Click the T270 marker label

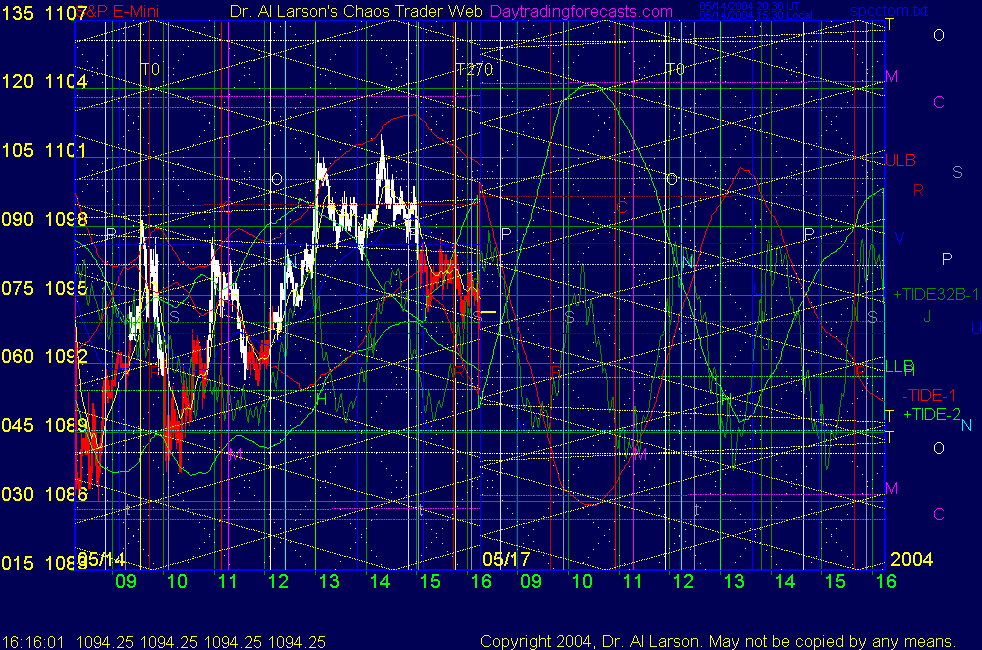tap(475, 69)
